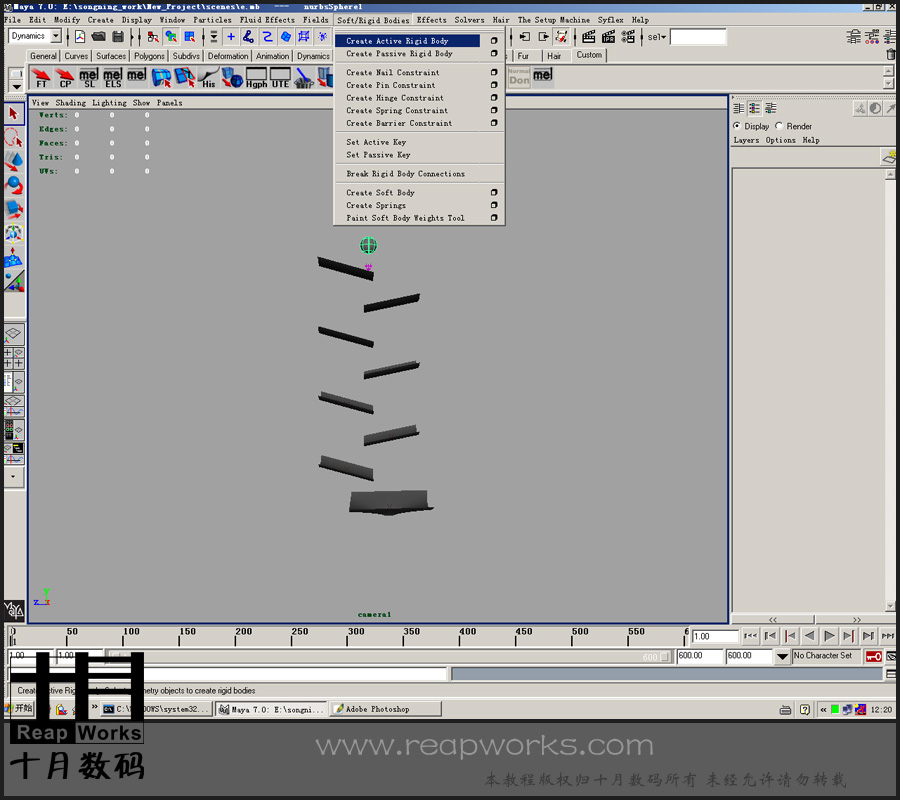The width and height of the screenshot is (900, 800).
Task: Run the mel ELS shelf script
Action: [113, 77]
